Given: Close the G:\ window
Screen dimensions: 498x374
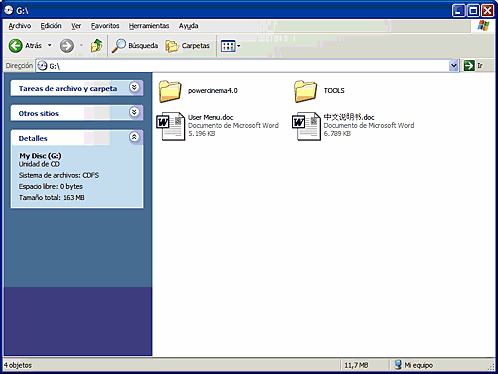Looking at the screenshot, I should click(x=488, y=11).
